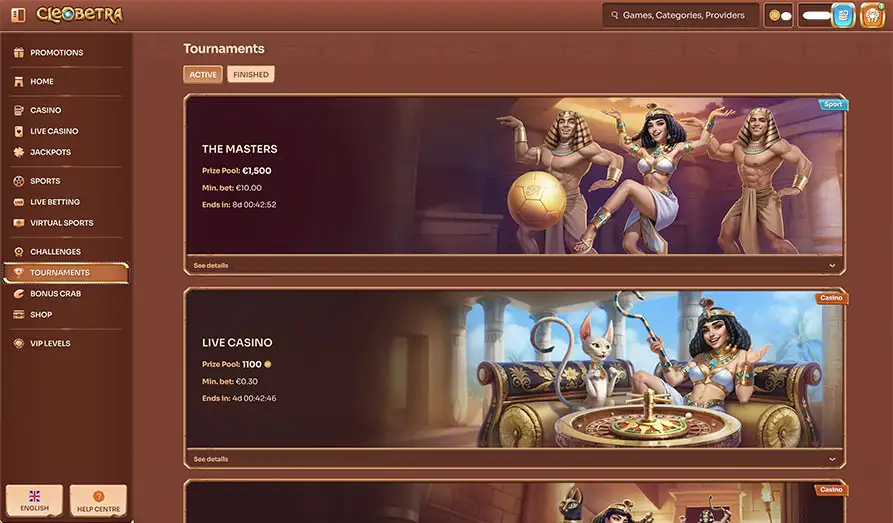Viewport: 893px width, 523px height.
Task: Click The Masters tournament title
Action: point(240,149)
